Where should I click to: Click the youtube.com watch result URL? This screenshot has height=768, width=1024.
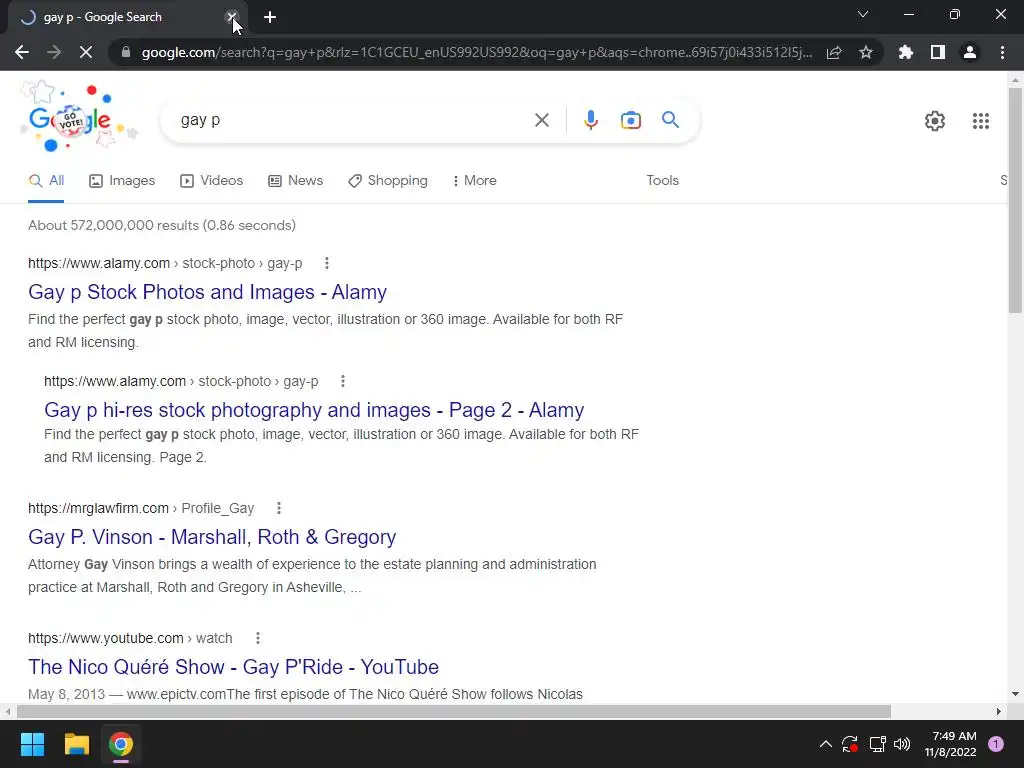pos(130,638)
